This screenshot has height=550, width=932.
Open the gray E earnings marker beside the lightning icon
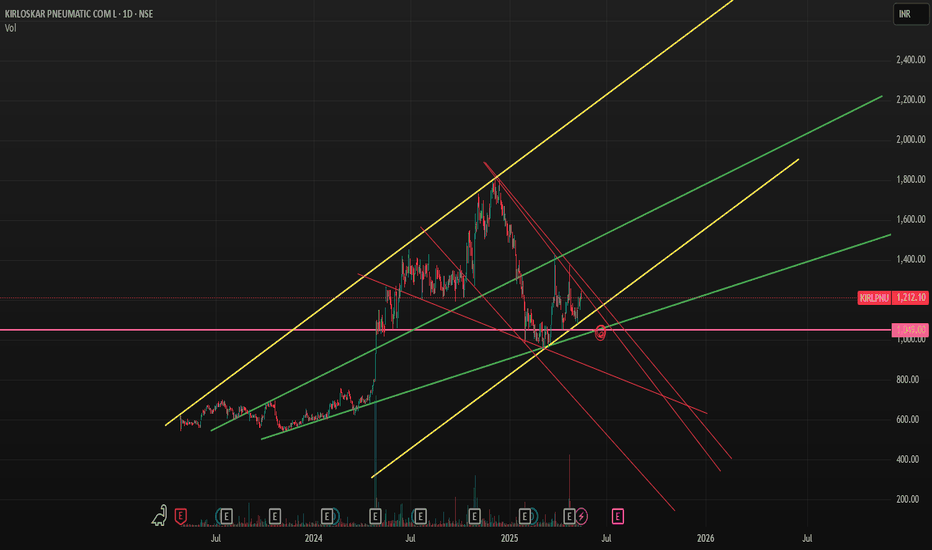coord(569,516)
